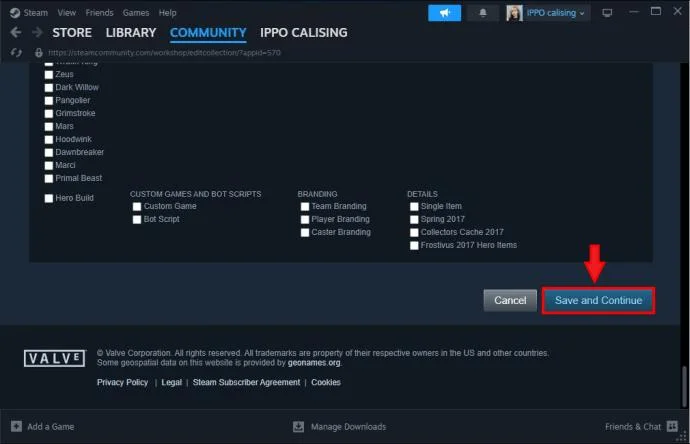Image resolution: width=690 pixels, height=444 pixels.
Task: Open the IPPO CALISING profile tab
Action: tap(304, 33)
